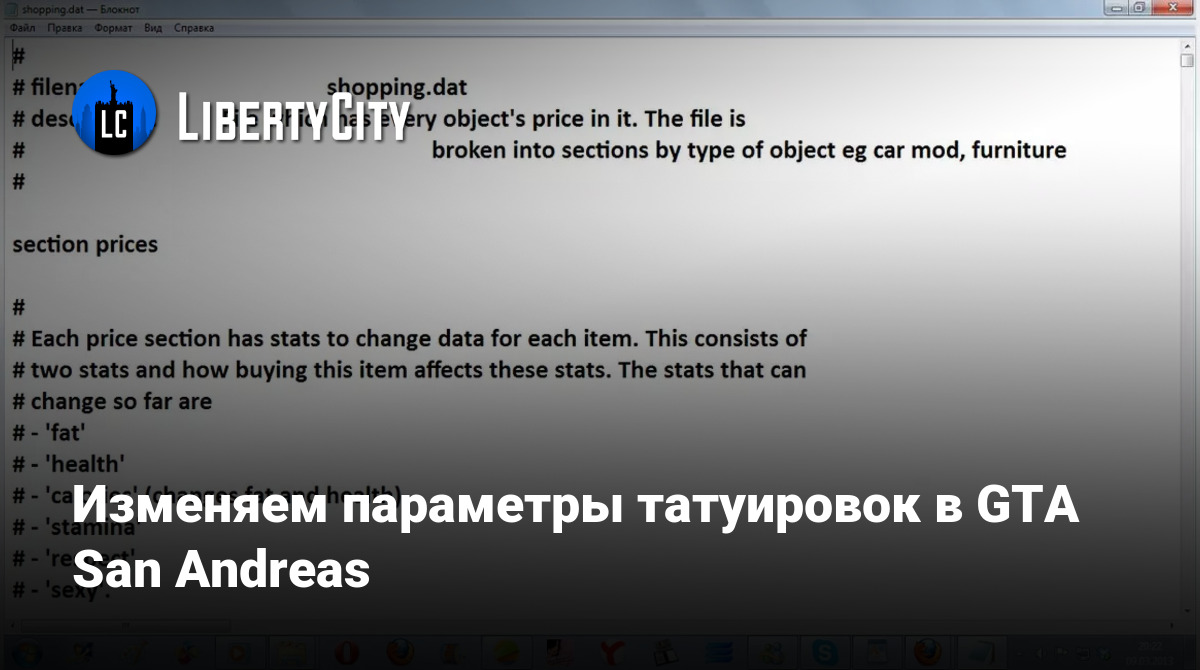This screenshot has width=1200, height=670.
Task: Open the Правка menu
Action: [x=64, y=28]
